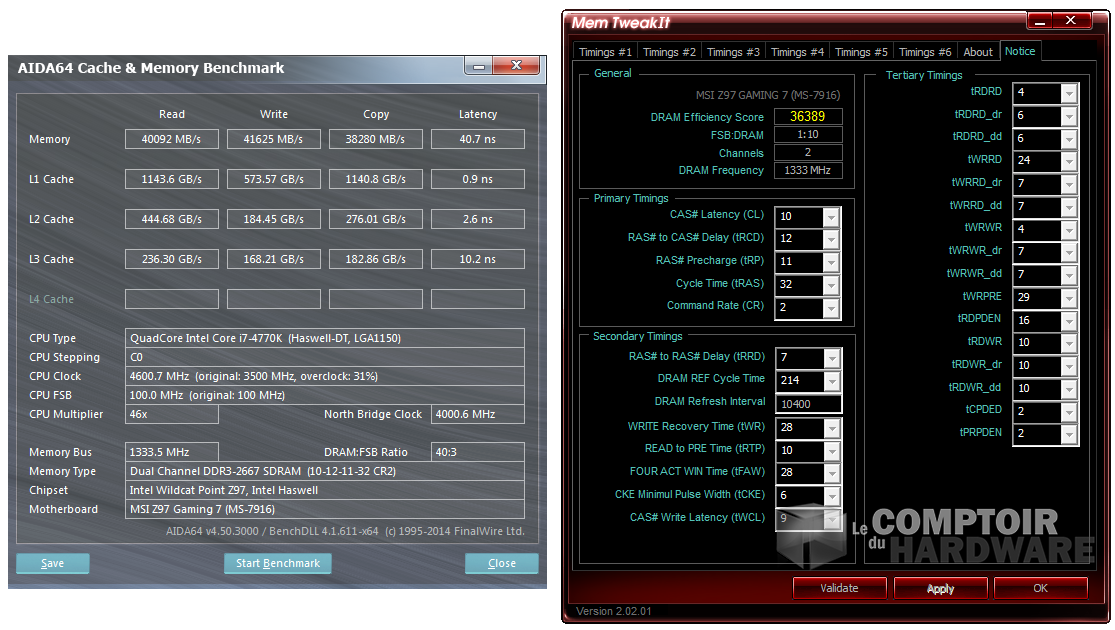1115x630 pixels.
Task: Open the About tab
Action: 977,52
